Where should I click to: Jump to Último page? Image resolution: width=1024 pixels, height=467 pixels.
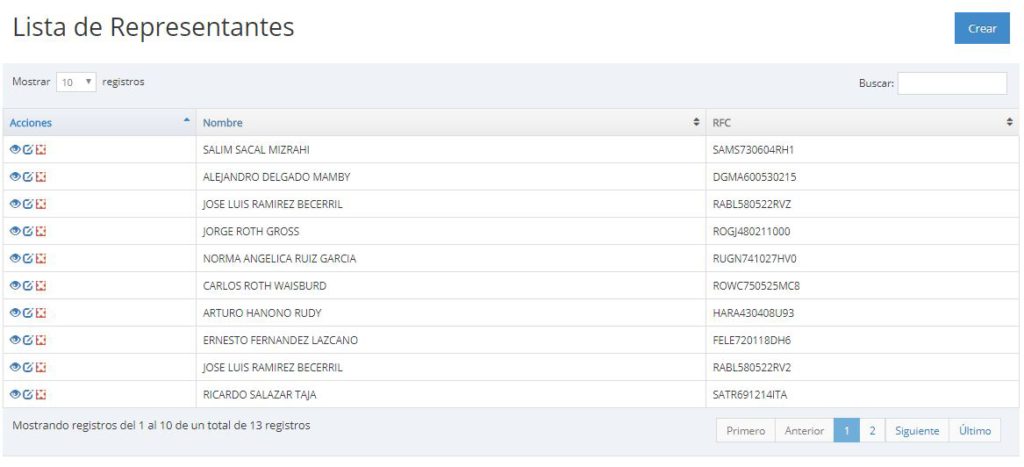[x=974, y=431]
